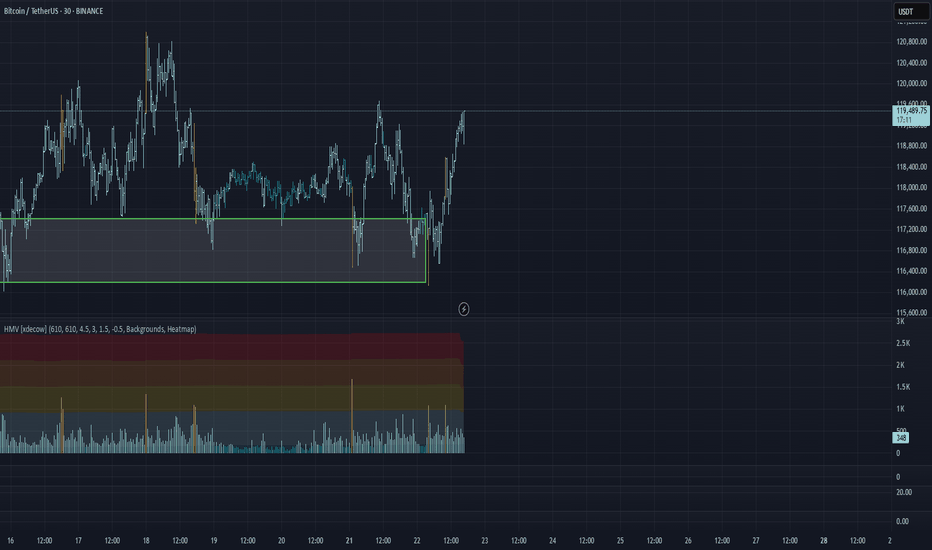
Task: Click date 22 on the time axis
Action: coord(417,540)
